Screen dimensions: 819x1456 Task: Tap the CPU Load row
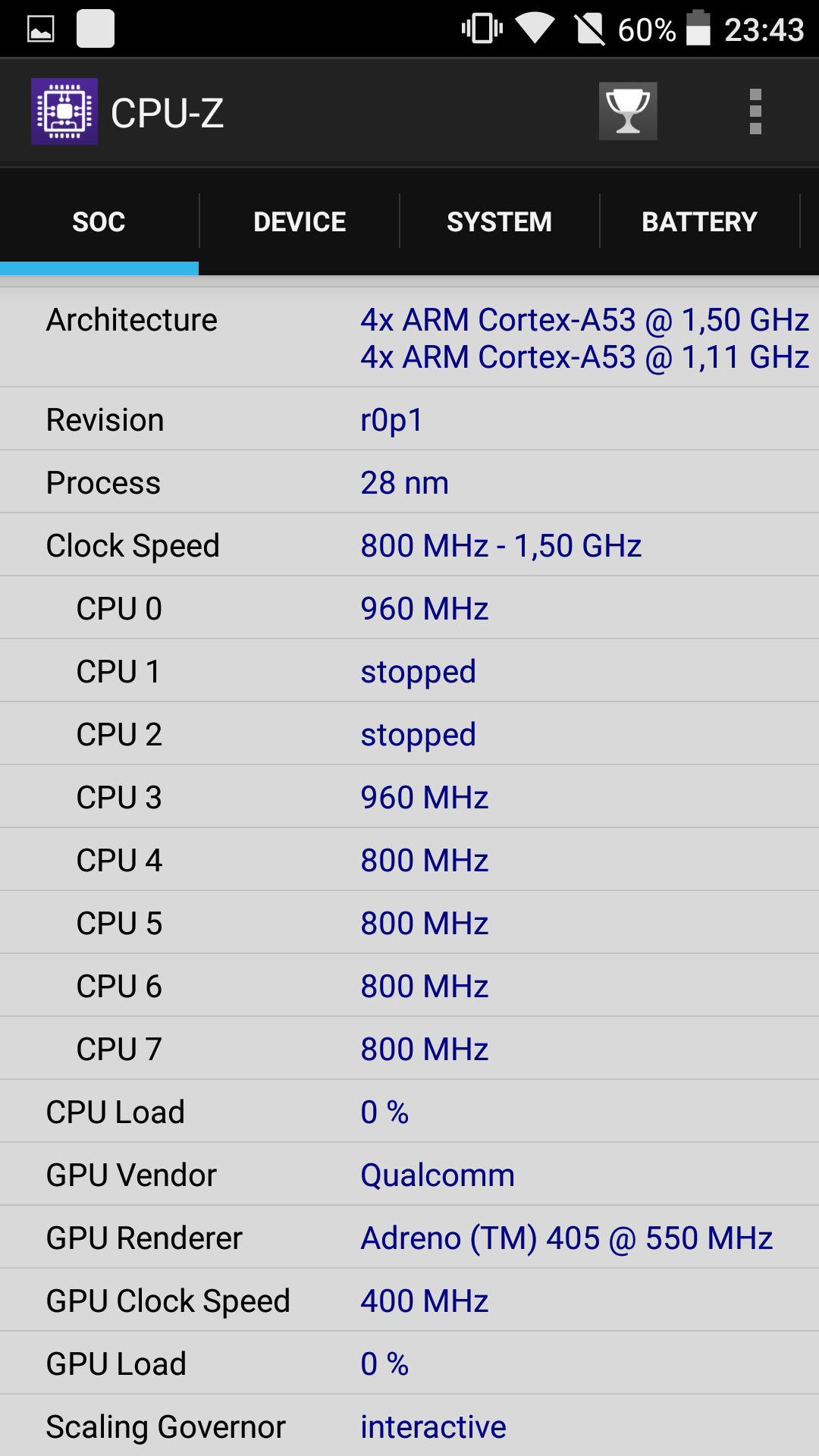point(409,1112)
